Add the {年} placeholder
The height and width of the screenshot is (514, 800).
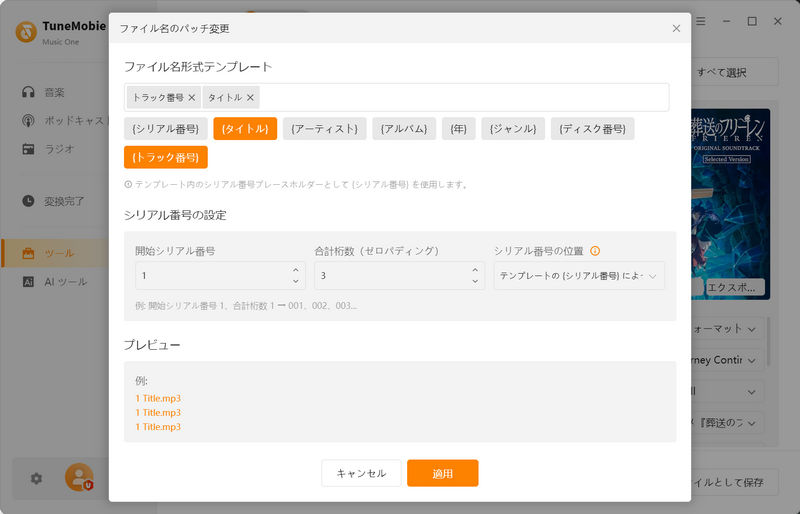click(459, 129)
